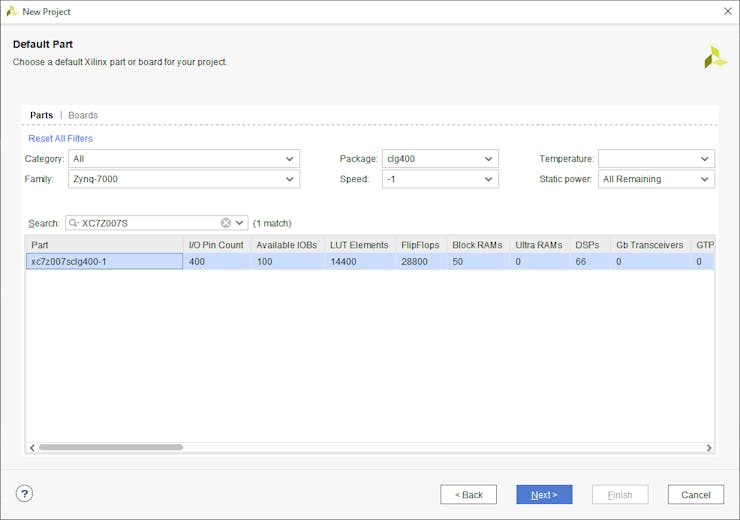The width and height of the screenshot is (740, 520).
Task: Open the Speed dropdown
Action: point(489,179)
